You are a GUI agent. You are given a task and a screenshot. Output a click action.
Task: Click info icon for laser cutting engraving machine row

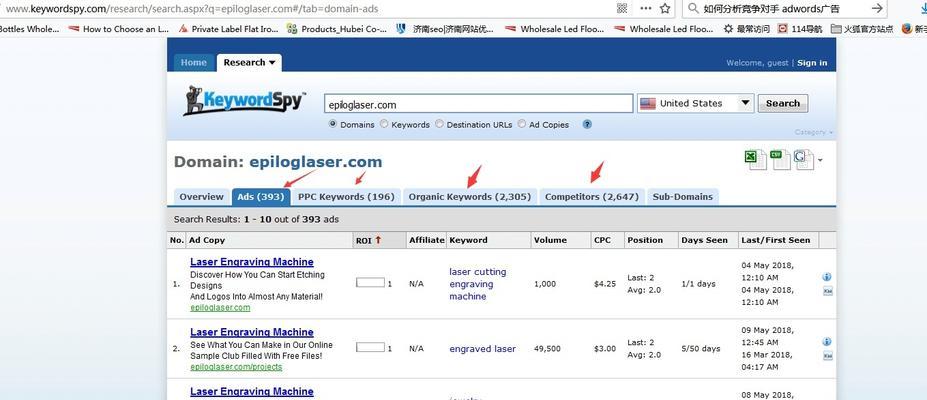point(827,277)
